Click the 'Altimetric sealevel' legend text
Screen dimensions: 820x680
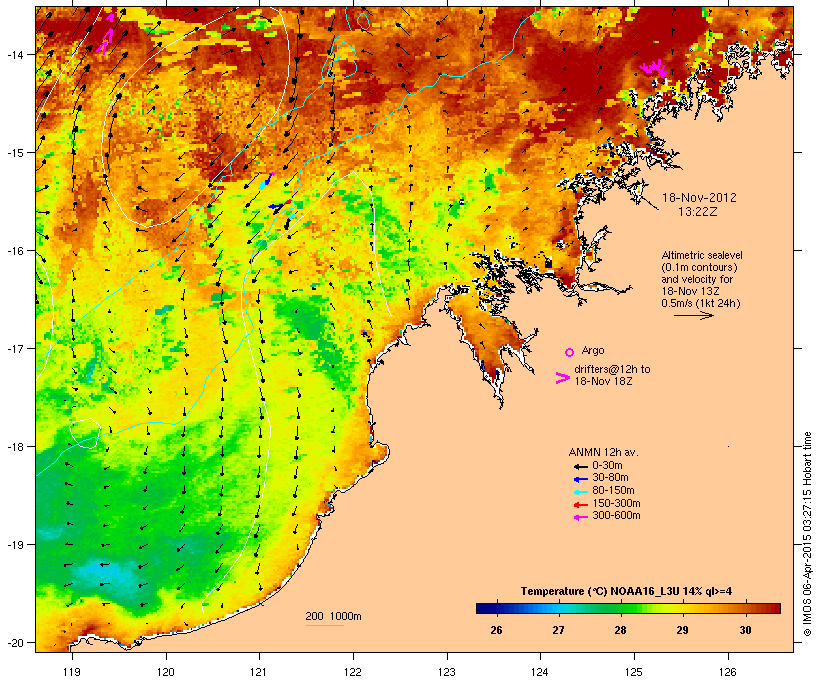pos(702,255)
